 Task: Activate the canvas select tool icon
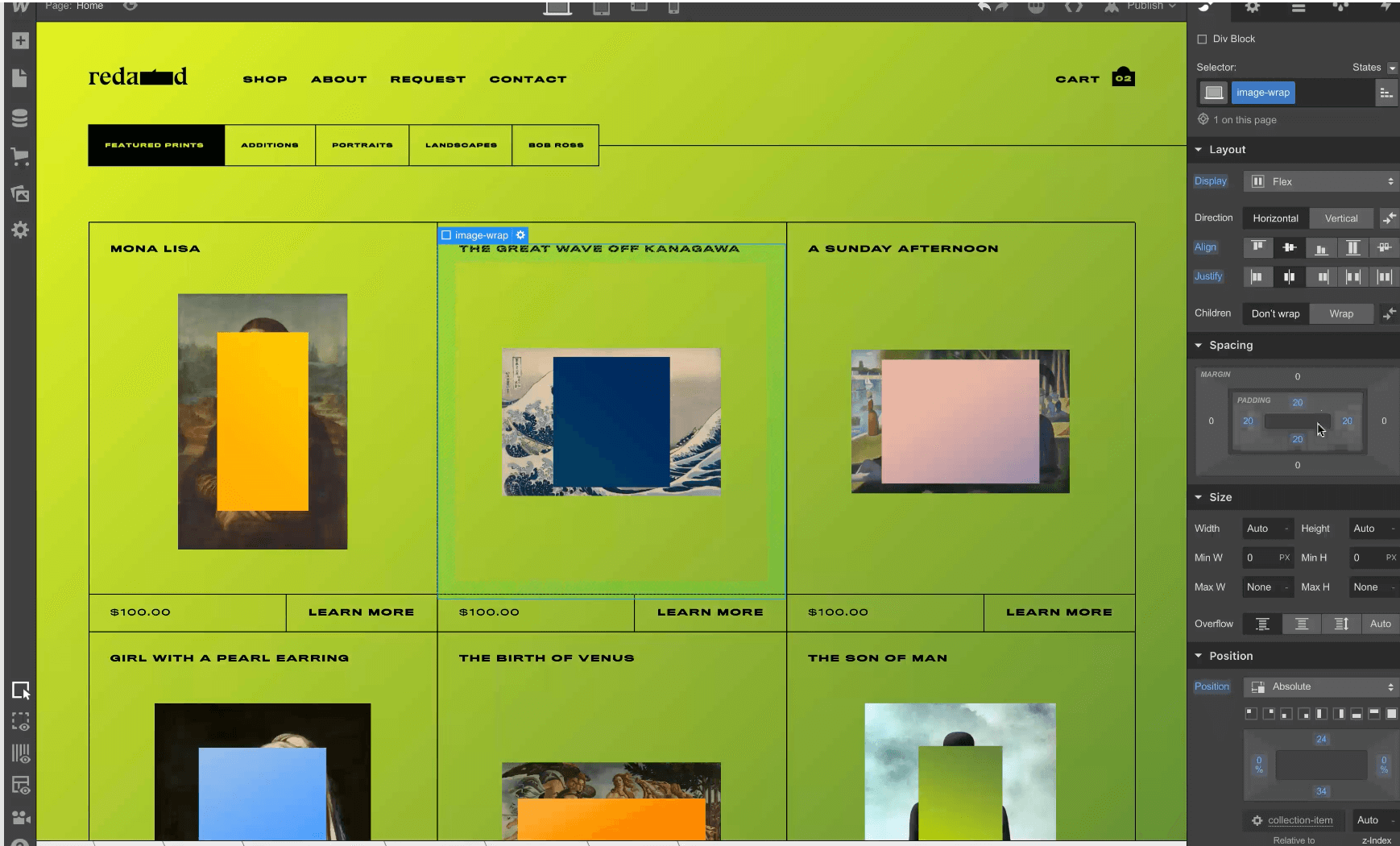[x=21, y=690]
